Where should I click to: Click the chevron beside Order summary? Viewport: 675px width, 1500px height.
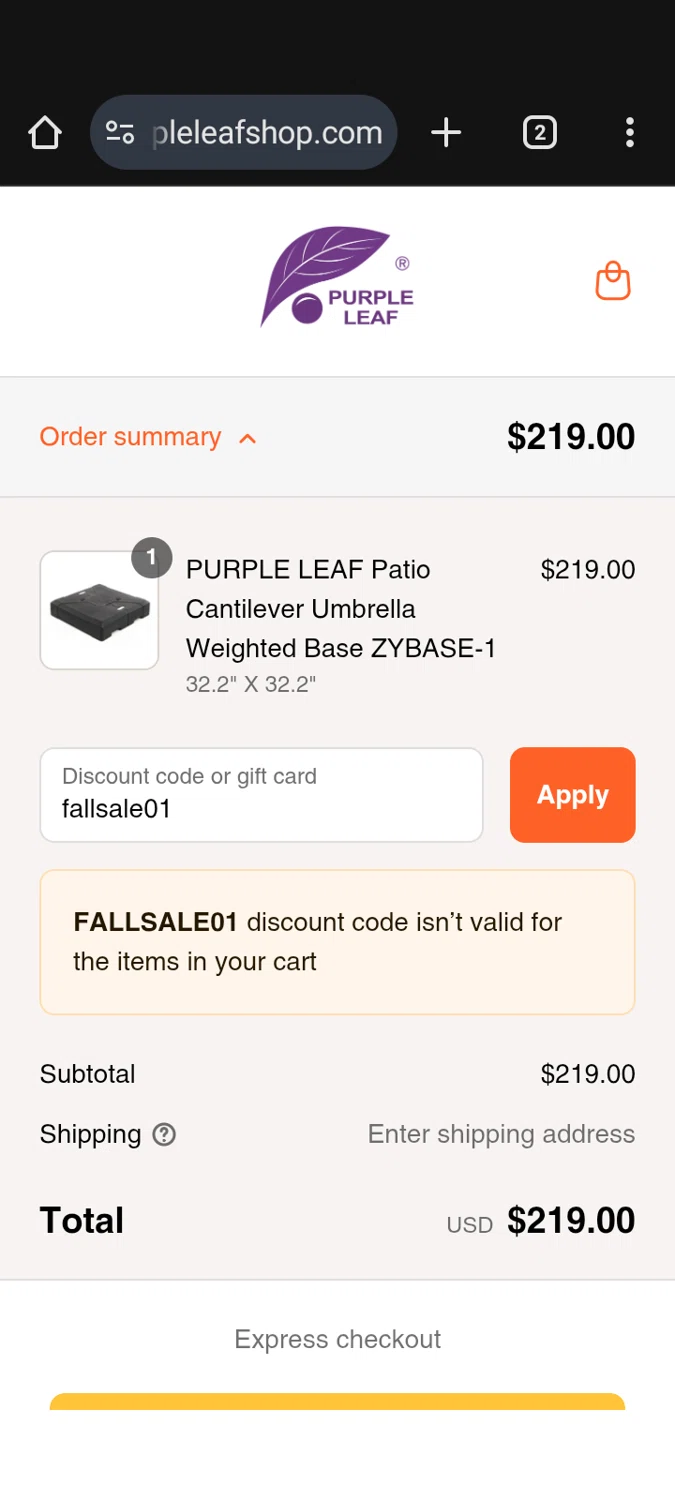[x=248, y=438]
